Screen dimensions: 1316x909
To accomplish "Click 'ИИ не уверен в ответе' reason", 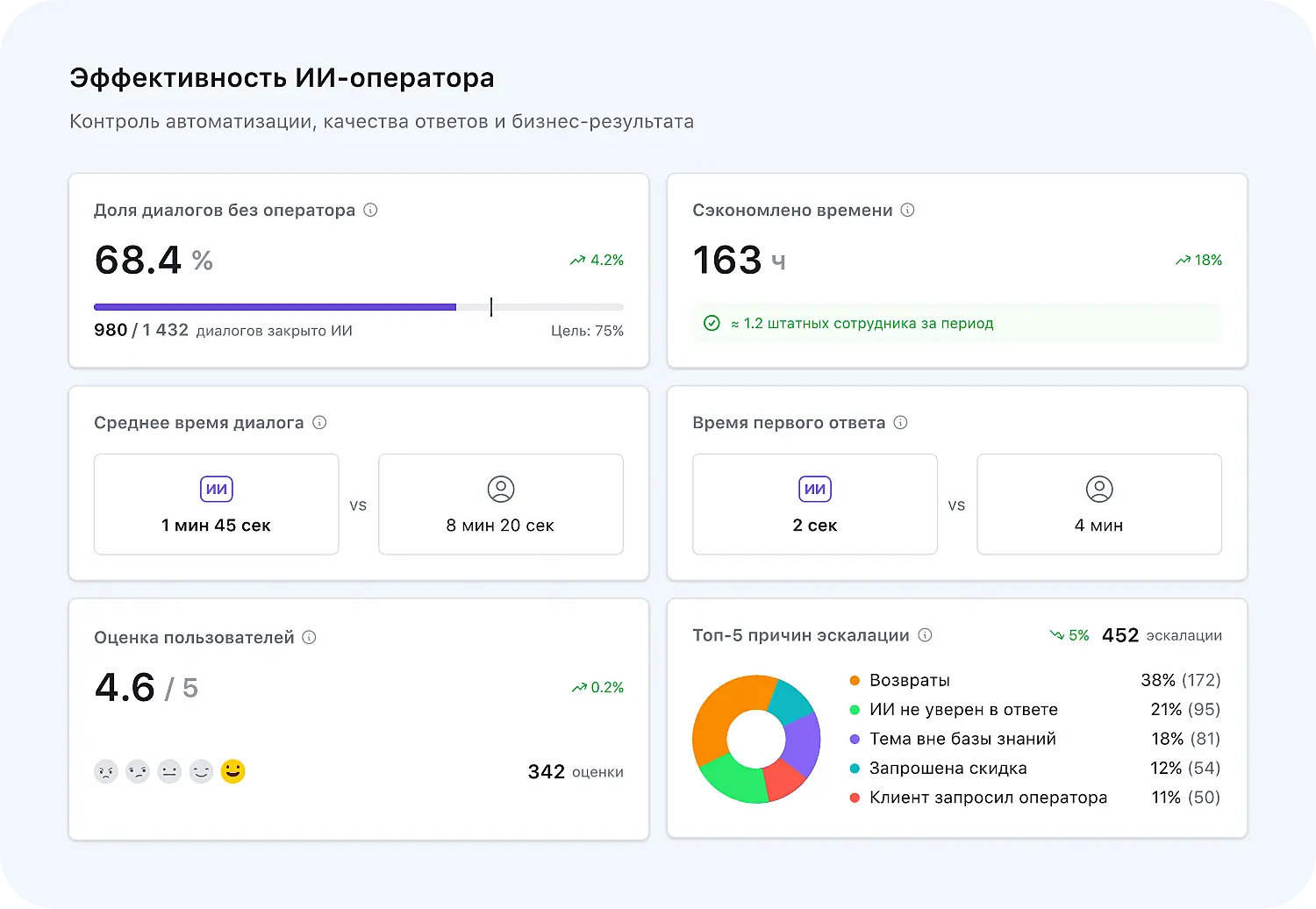I will [963, 709].
